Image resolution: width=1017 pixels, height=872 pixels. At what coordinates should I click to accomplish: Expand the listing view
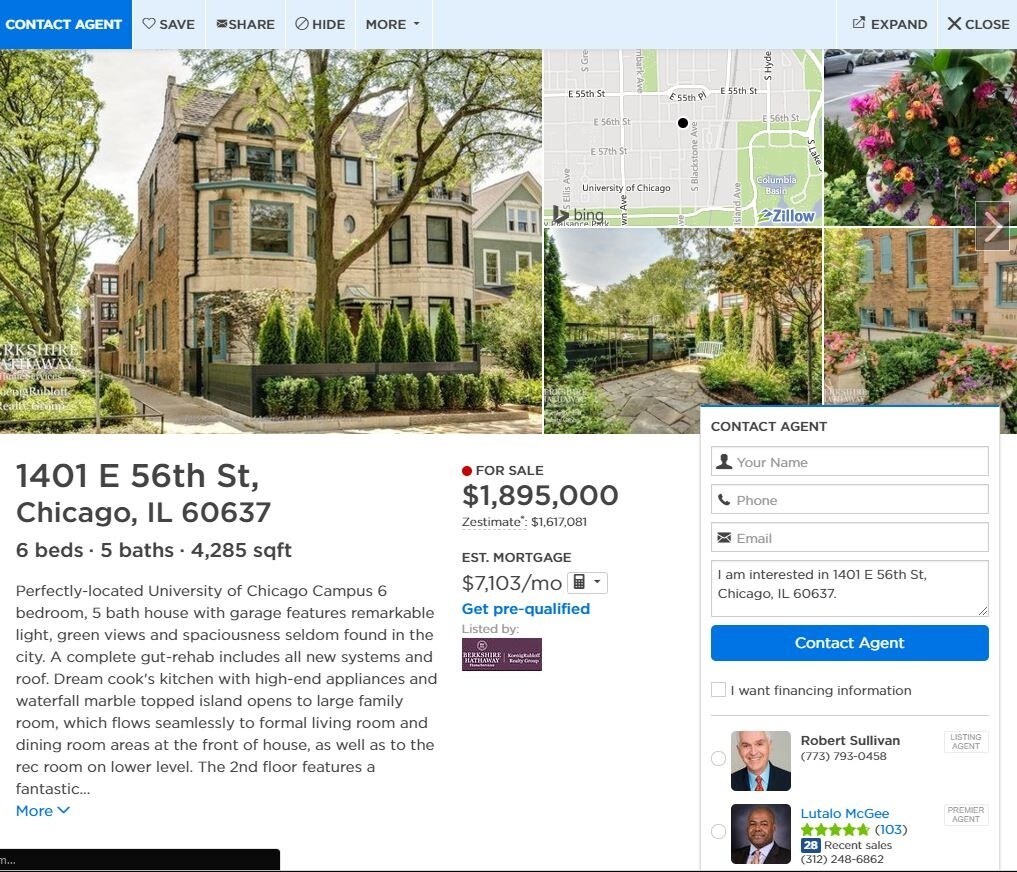pyautogui.click(x=889, y=24)
